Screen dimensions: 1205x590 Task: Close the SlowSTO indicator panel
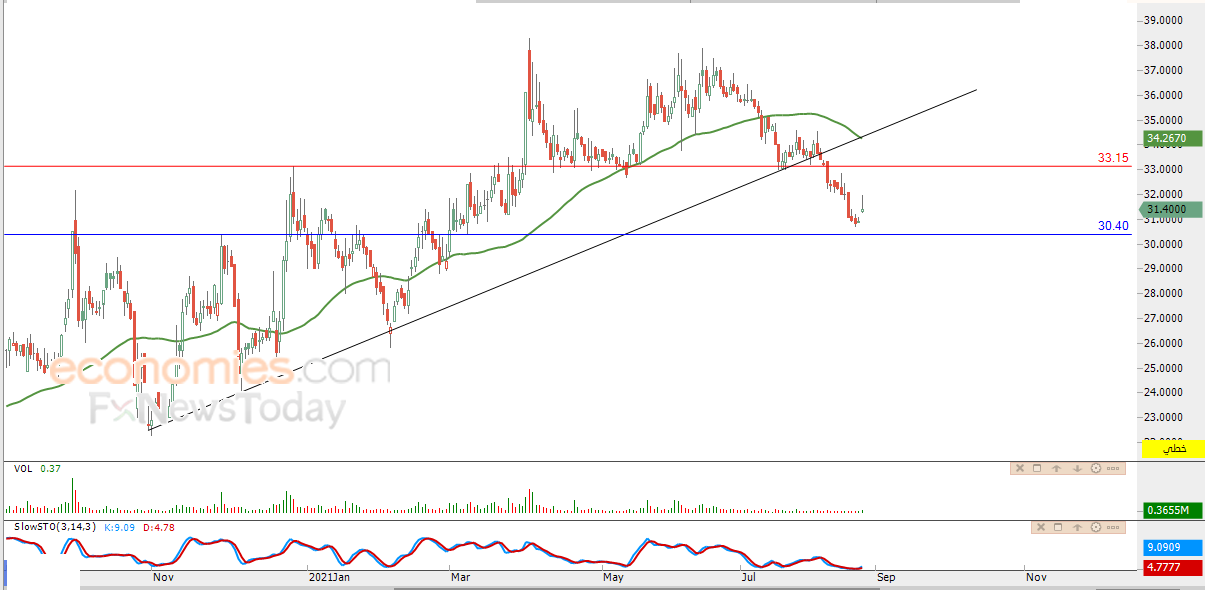[1041, 527]
